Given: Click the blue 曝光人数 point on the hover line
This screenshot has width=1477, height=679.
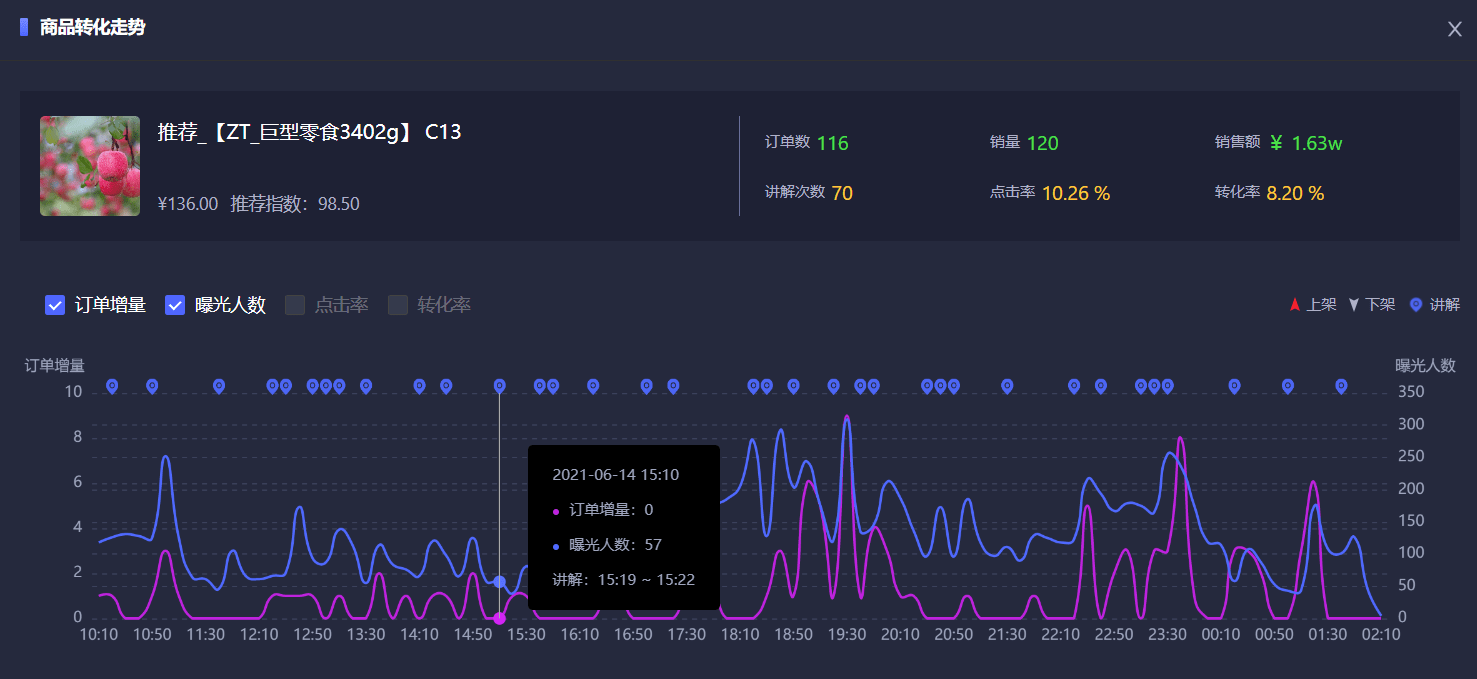Looking at the screenshot, I should click(500, 581).
